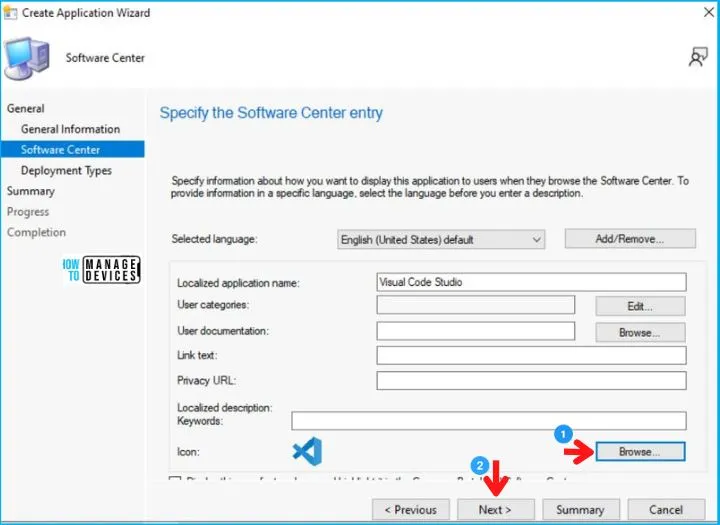The height and width of the screenshot is (525, 720).
Task: Click the Localized application name field
Action: (531, 282)
